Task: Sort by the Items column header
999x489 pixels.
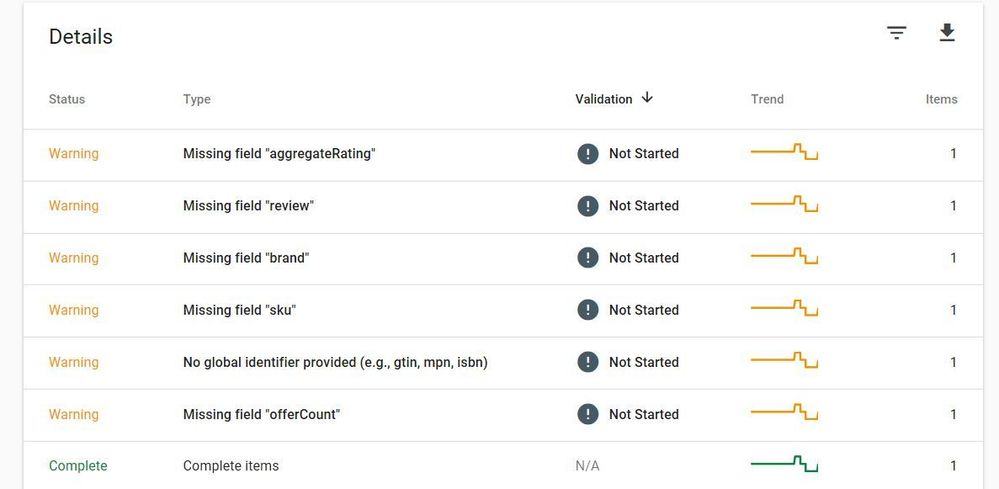Action: click(941, 99)
